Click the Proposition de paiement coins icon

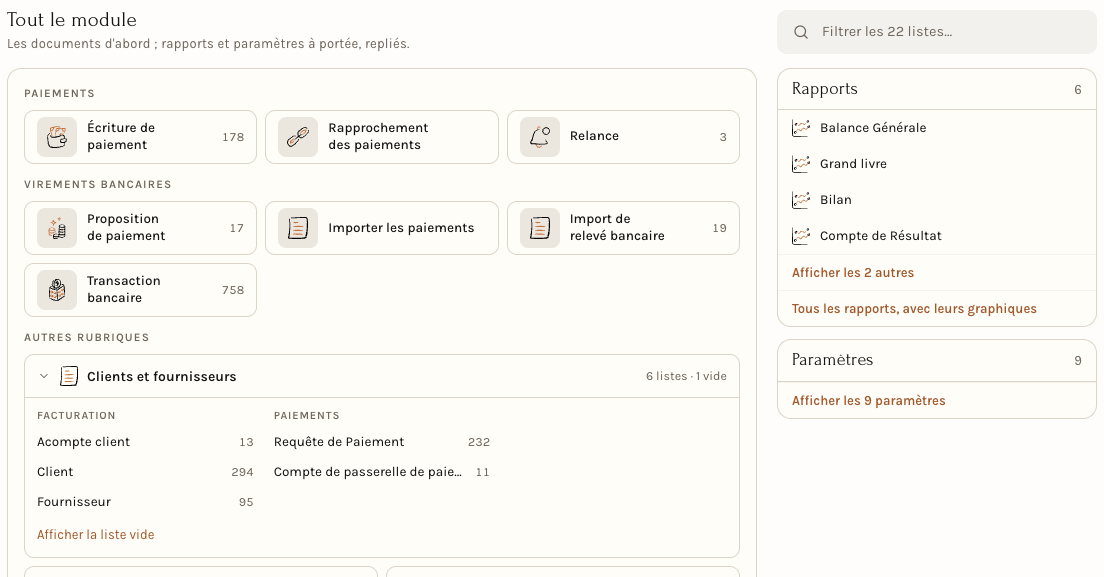tap(57, 228)
